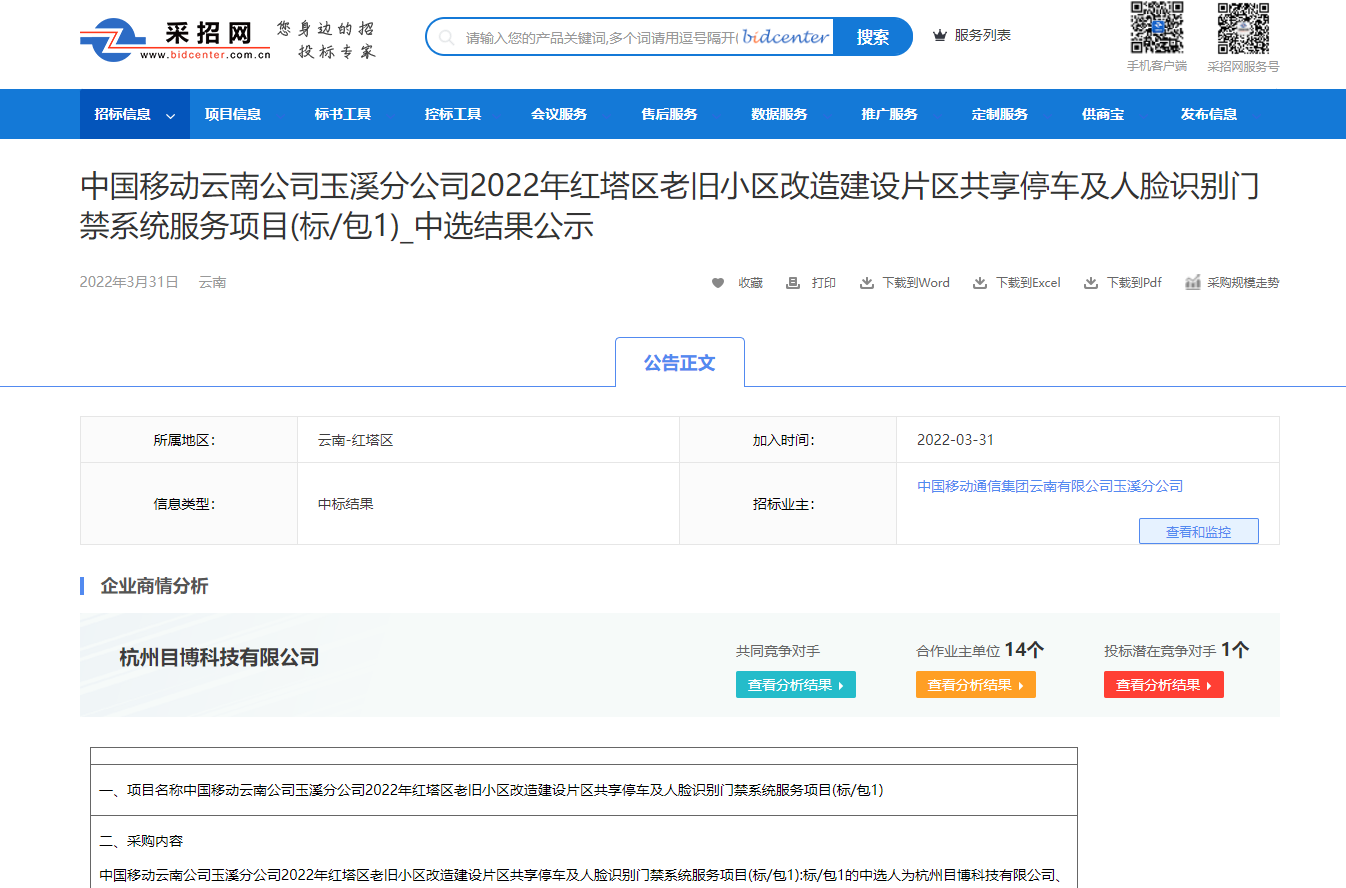1346x888 pixels.
Task: Open the 中国移动通信集团云南有限公司玉溪分公司 link
Action: (x=1050, y=486)
